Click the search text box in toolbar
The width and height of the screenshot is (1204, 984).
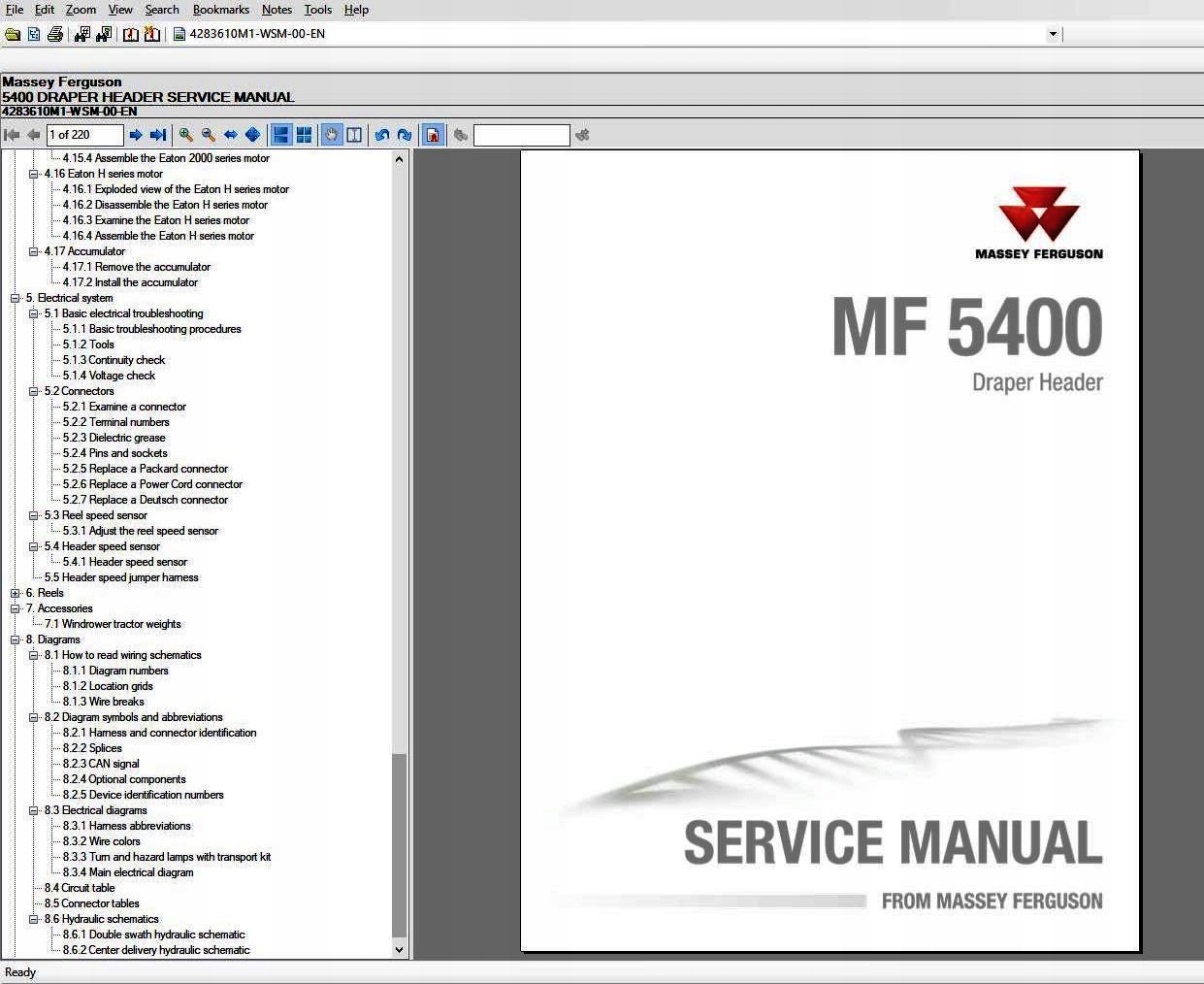522,135
